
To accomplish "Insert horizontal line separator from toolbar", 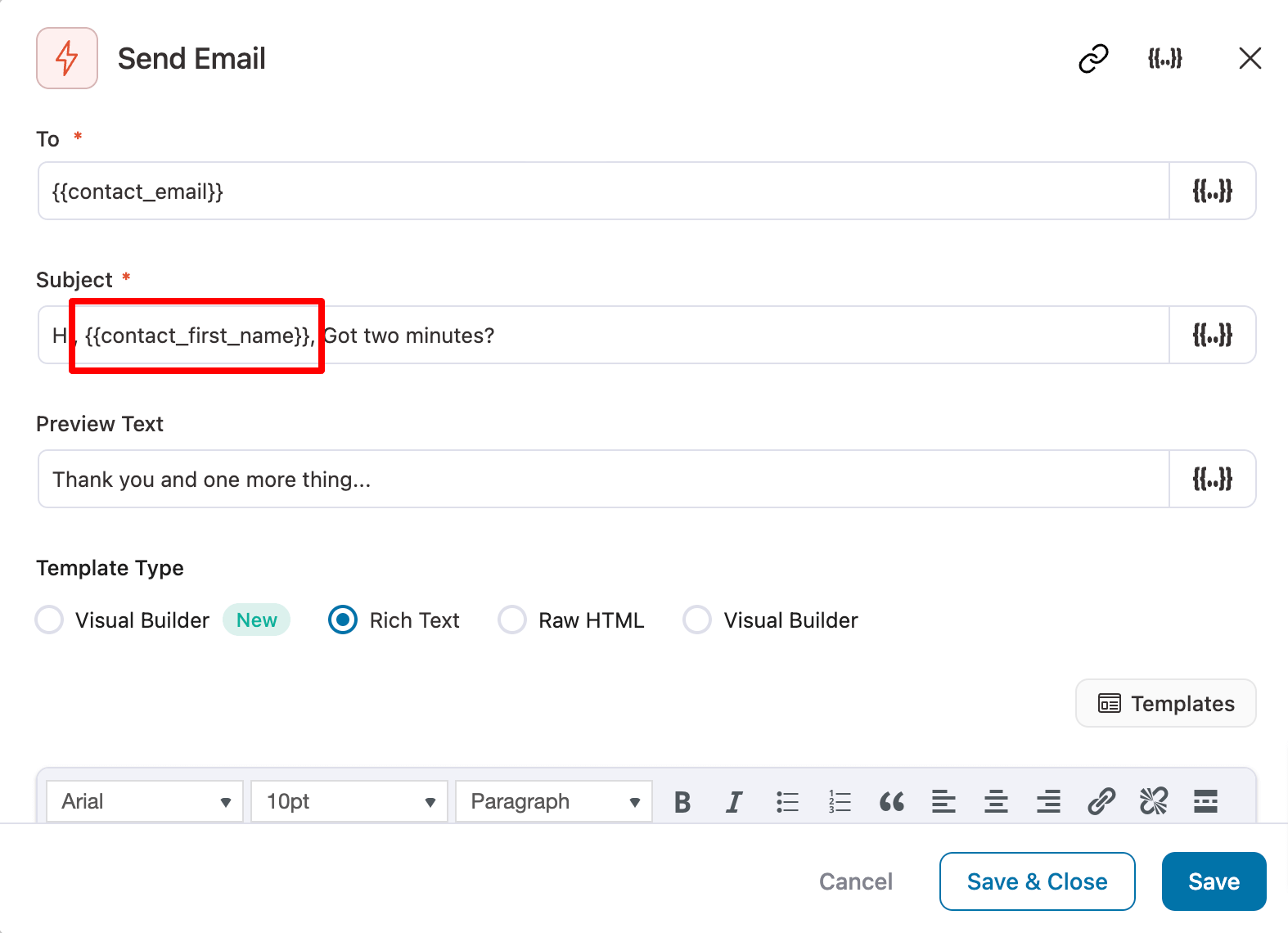I will click(1205, 802).
